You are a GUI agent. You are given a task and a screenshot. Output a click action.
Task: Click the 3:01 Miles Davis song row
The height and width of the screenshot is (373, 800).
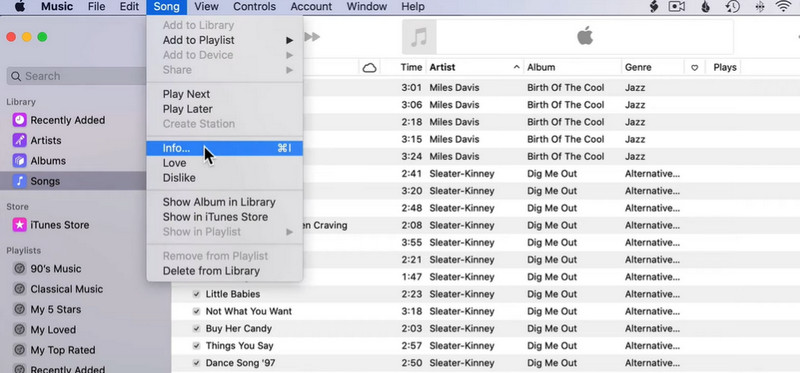click(551, 88)
